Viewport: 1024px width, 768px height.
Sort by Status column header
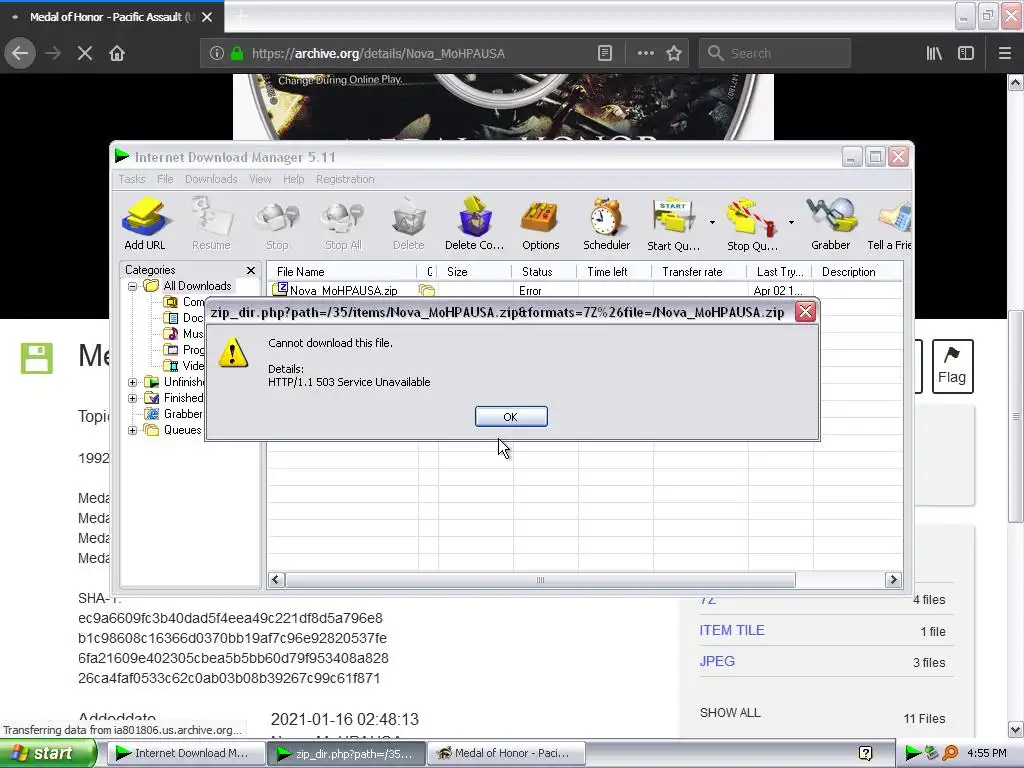(545, 272)
